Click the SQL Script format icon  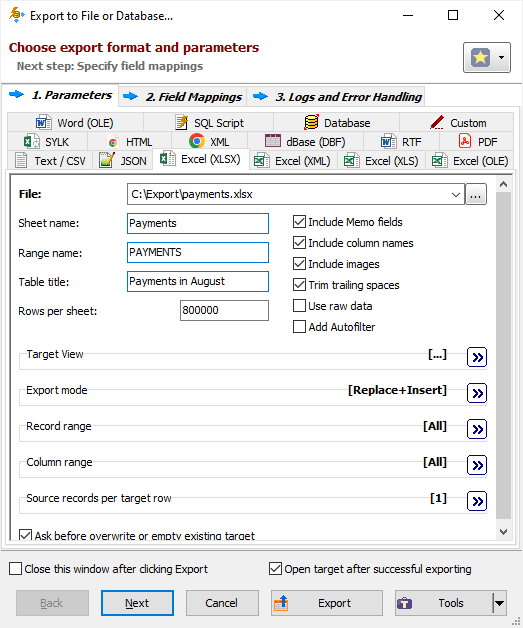click(182, 122)
